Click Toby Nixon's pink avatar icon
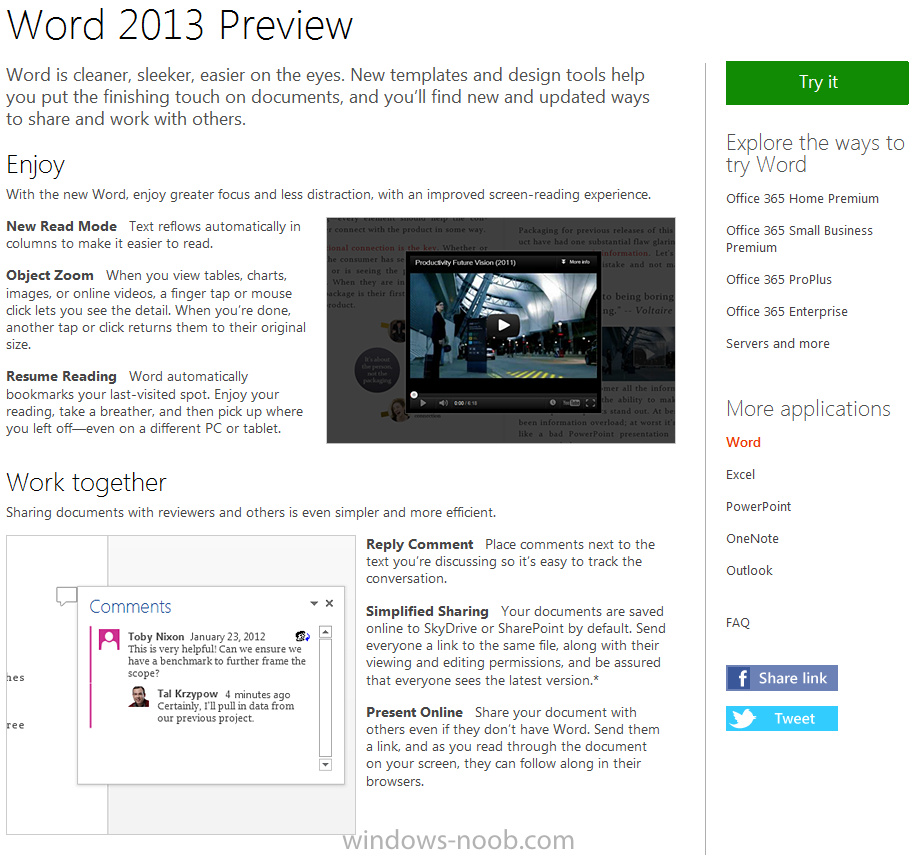The image size is (916, 855). point(109,639)
